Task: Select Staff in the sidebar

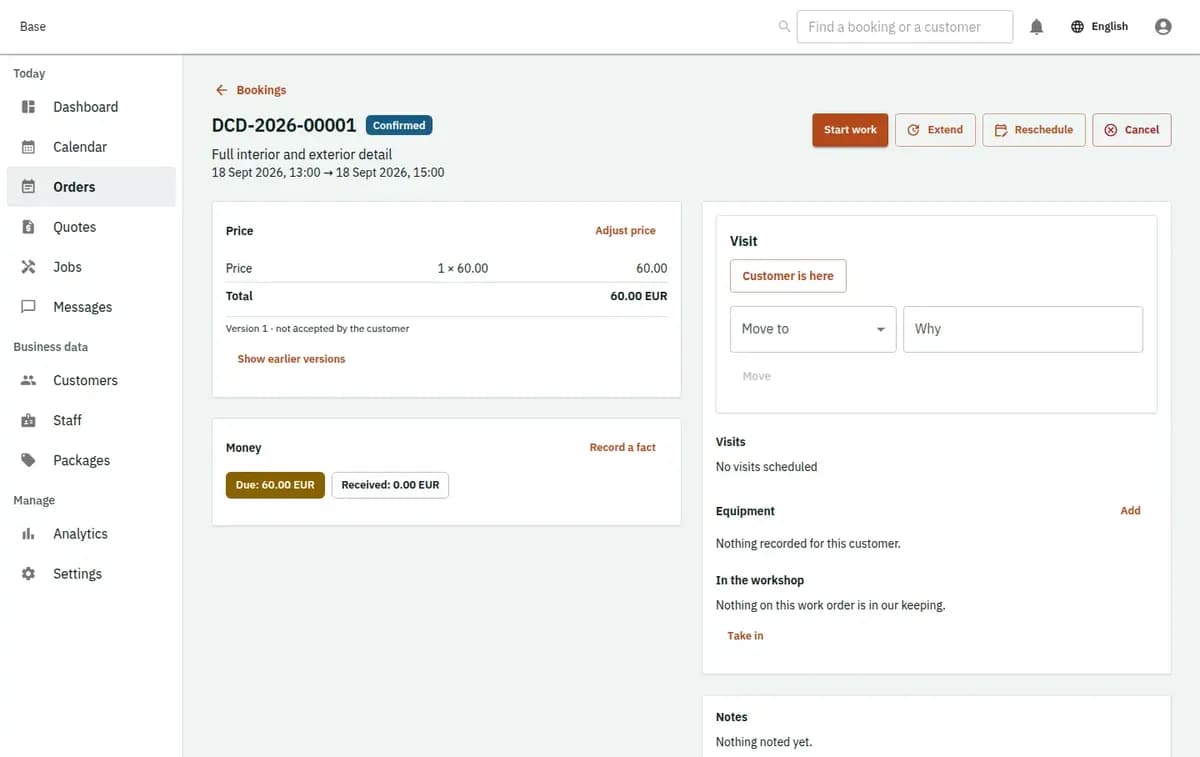Action: coord(91,420)
